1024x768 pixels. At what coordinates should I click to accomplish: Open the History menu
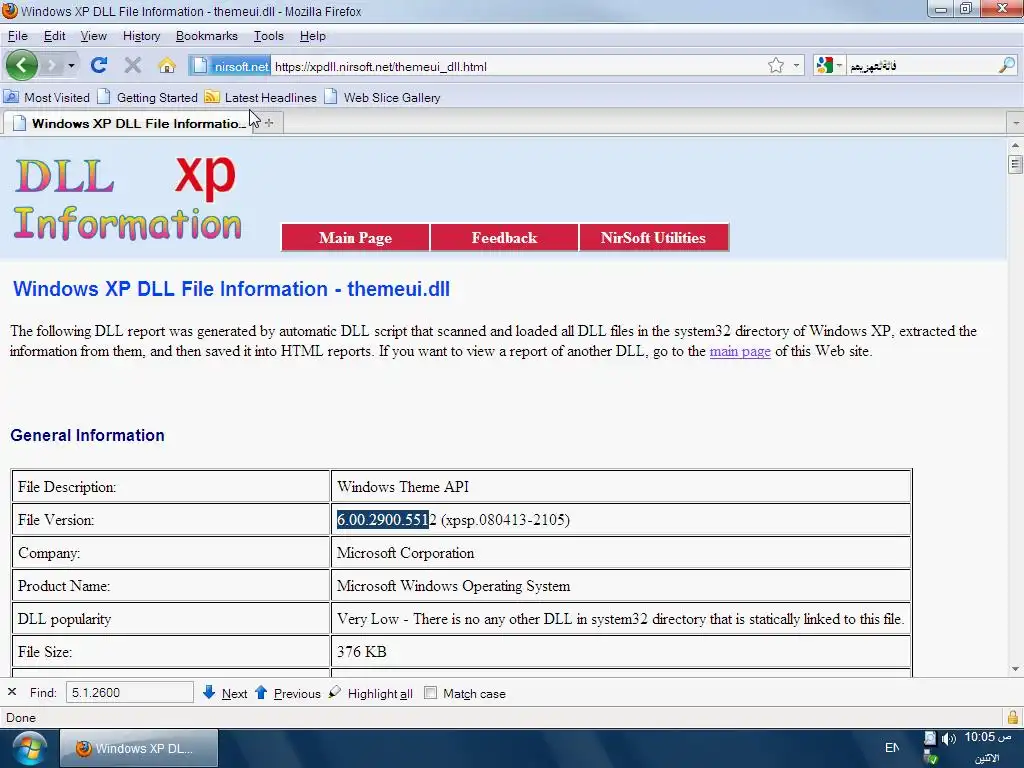(141, 36)
